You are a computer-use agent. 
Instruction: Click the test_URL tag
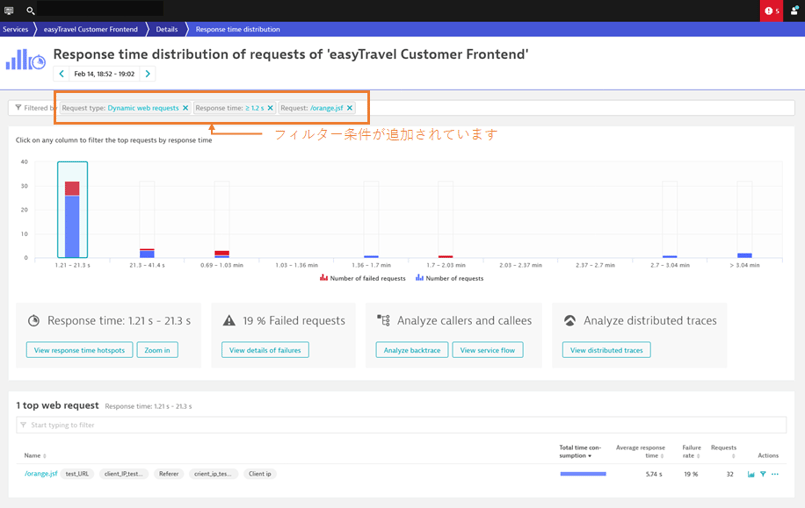point(77,474)
